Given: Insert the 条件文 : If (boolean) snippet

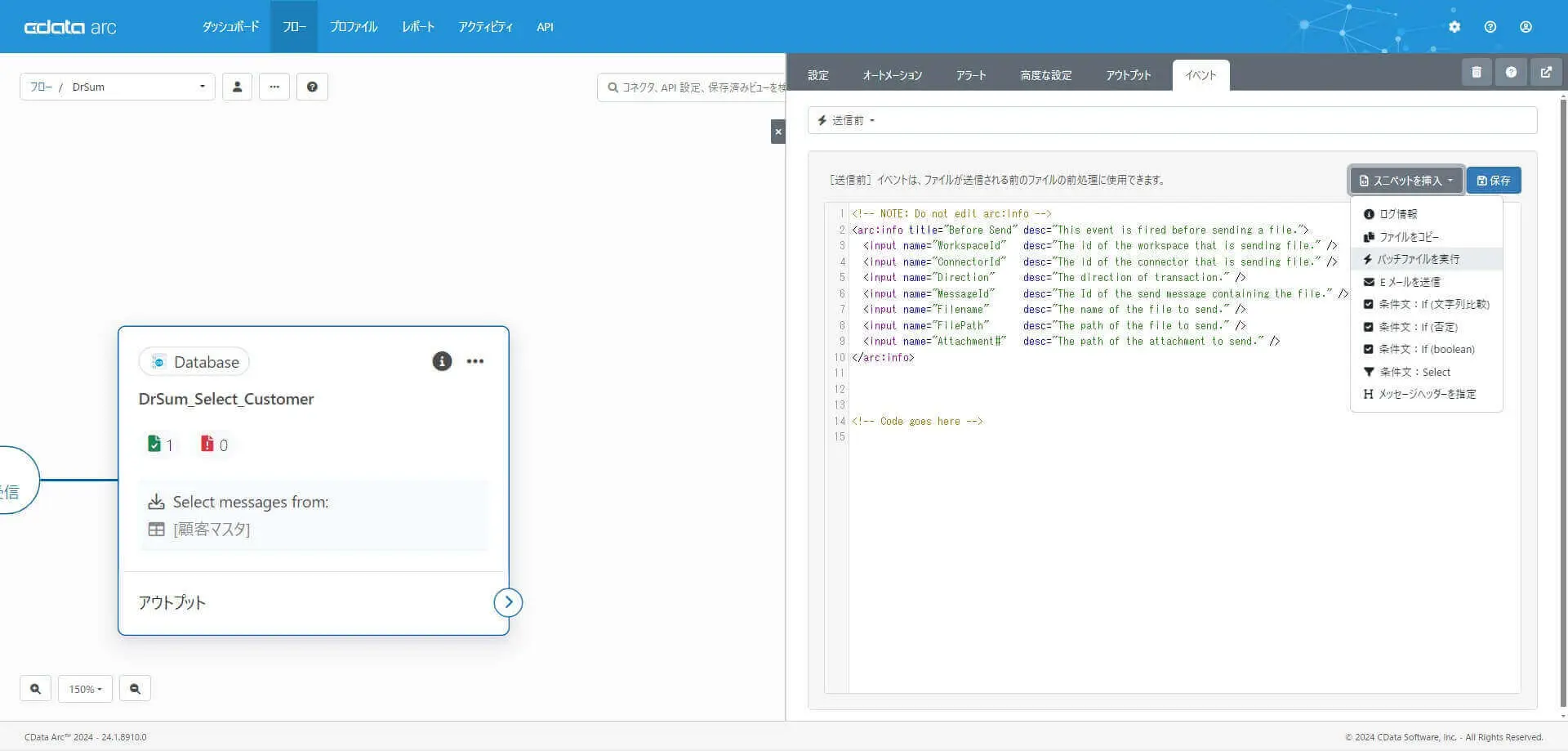Looking at the screenshot, I should pyautogui.click(x=1426, y=349).
